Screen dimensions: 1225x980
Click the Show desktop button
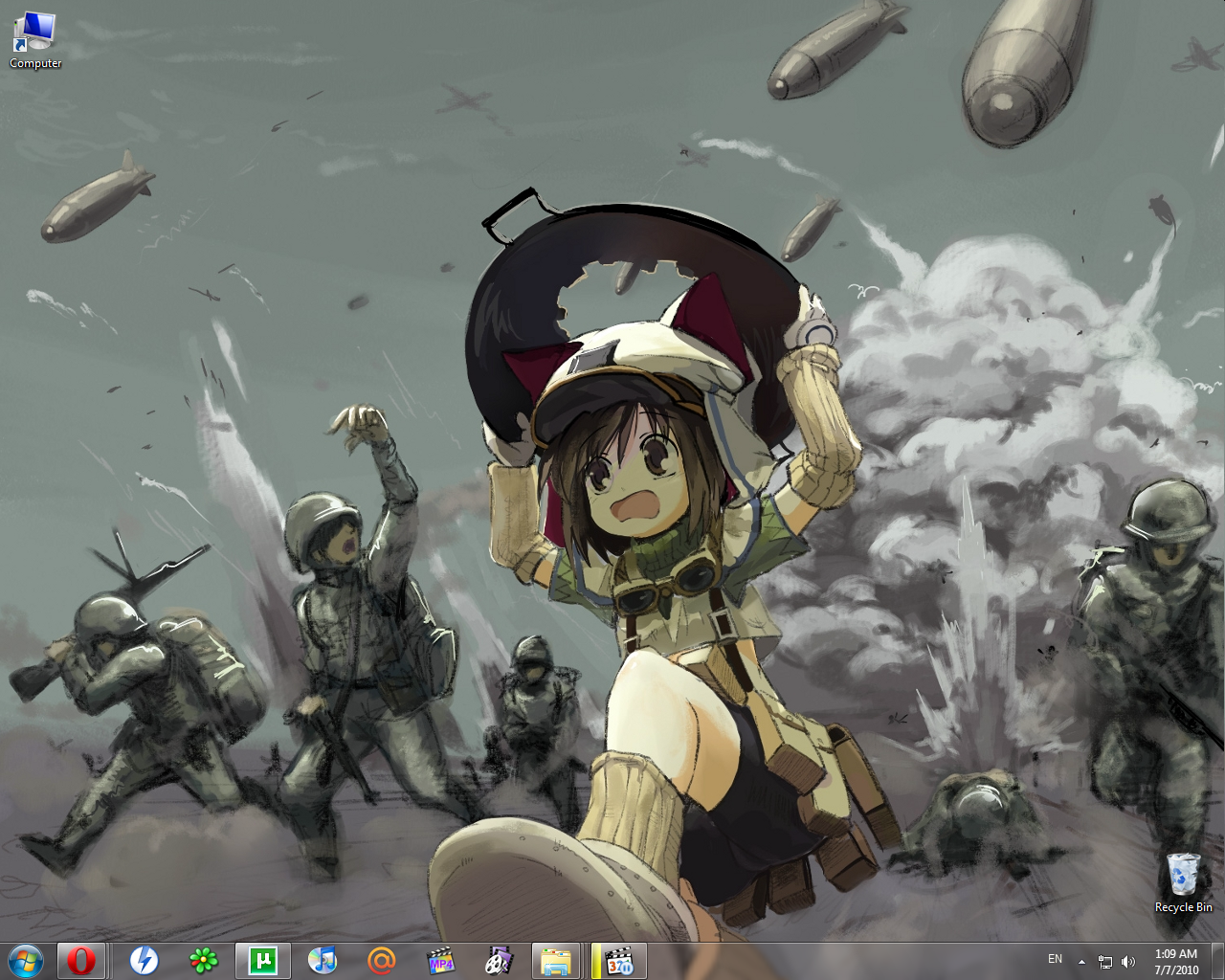tap(1218, 961)
